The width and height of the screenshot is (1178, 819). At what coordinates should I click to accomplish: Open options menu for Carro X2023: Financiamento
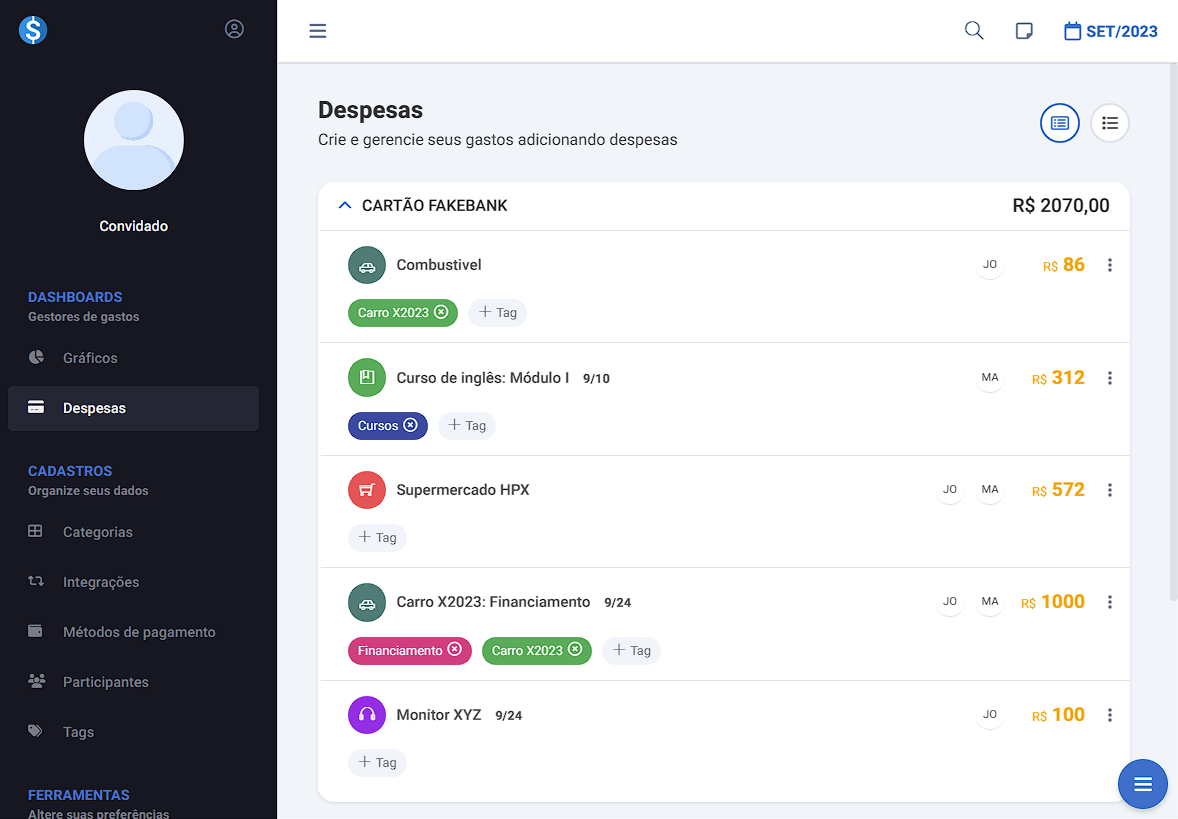point(1109,602)
